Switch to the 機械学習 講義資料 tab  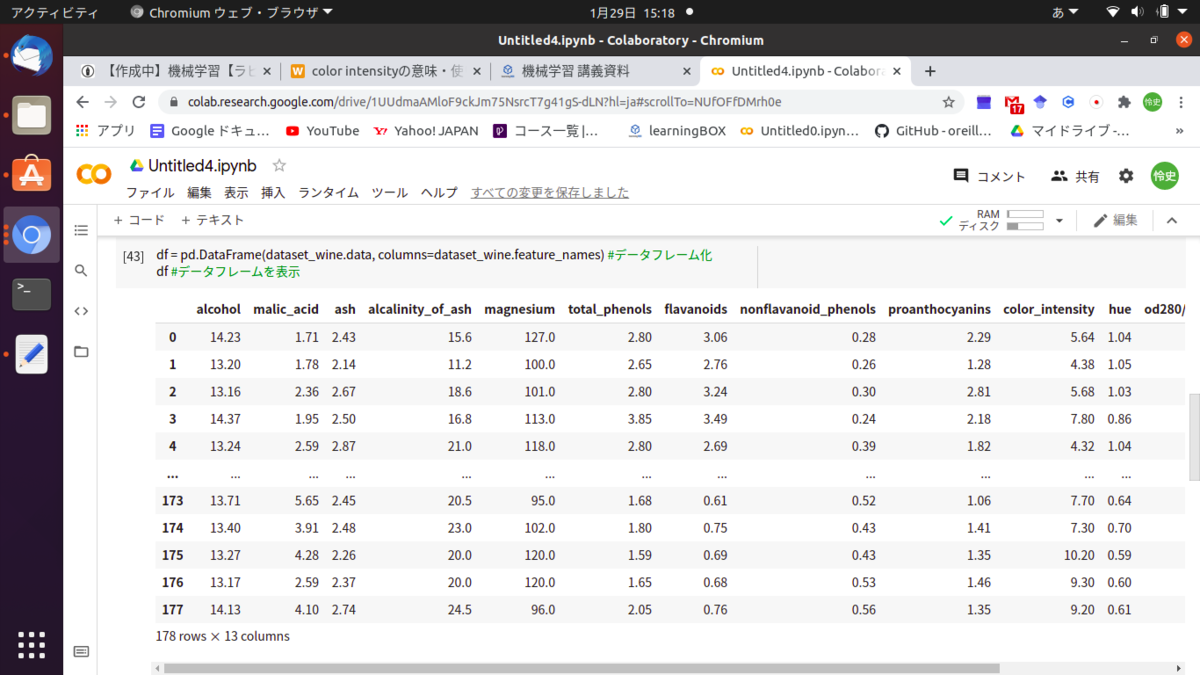point(595,71)
